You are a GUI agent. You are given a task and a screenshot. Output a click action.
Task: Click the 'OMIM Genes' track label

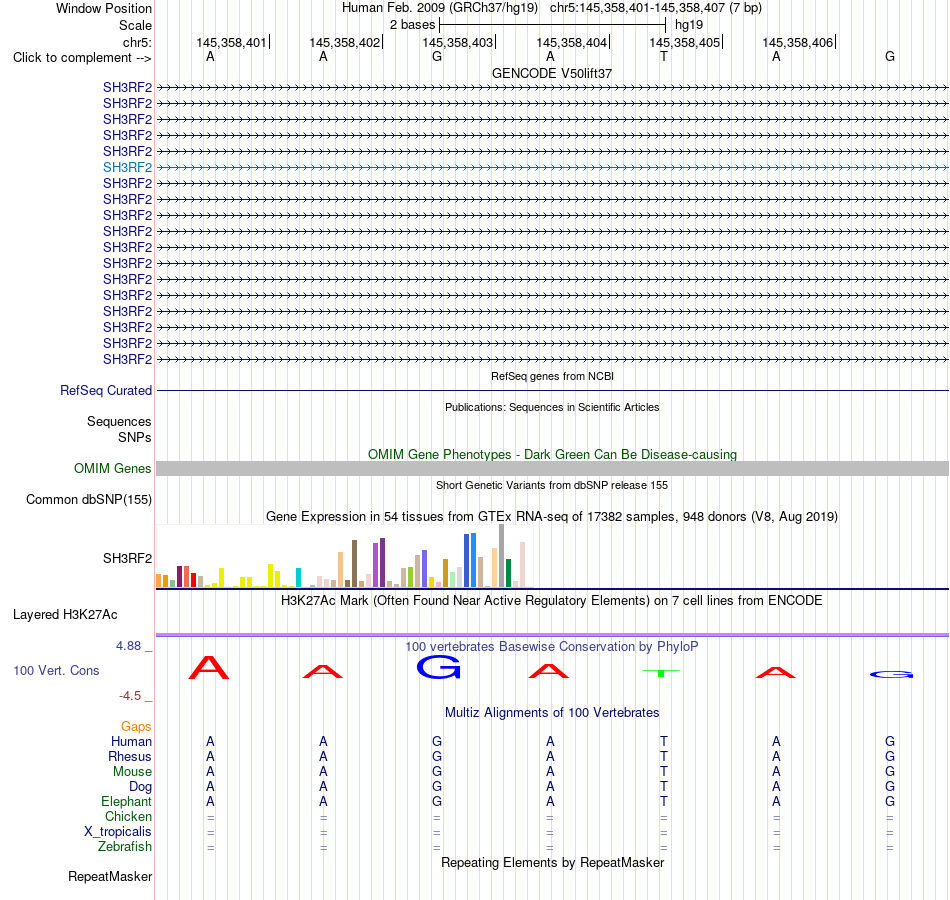(x=113, y=468)
